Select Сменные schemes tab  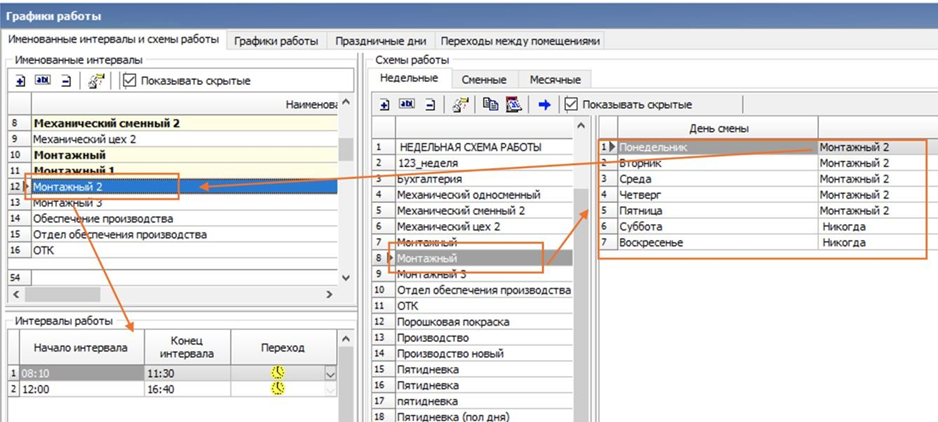coord(484,79)
